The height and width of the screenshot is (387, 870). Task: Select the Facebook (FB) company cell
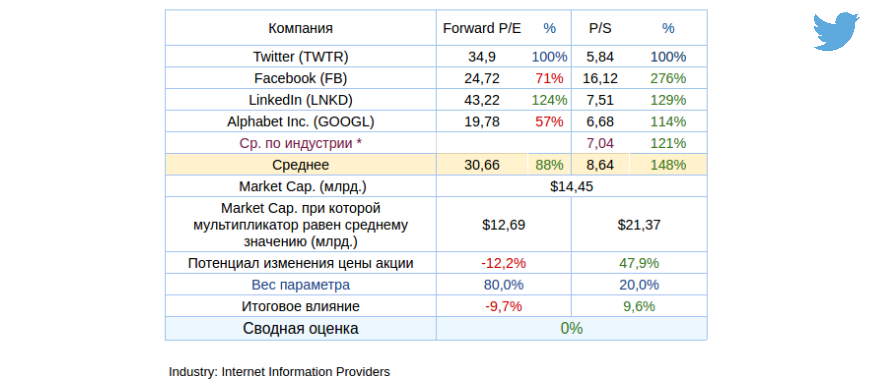(301, 78)
